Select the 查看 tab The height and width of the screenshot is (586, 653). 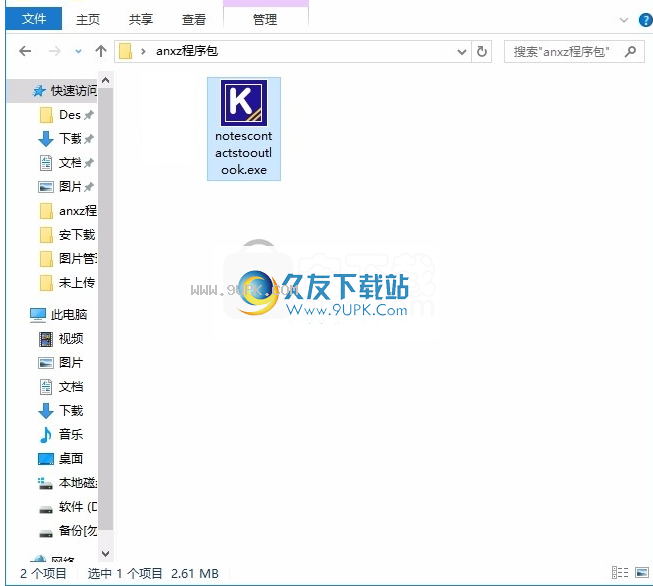point(194,19)
